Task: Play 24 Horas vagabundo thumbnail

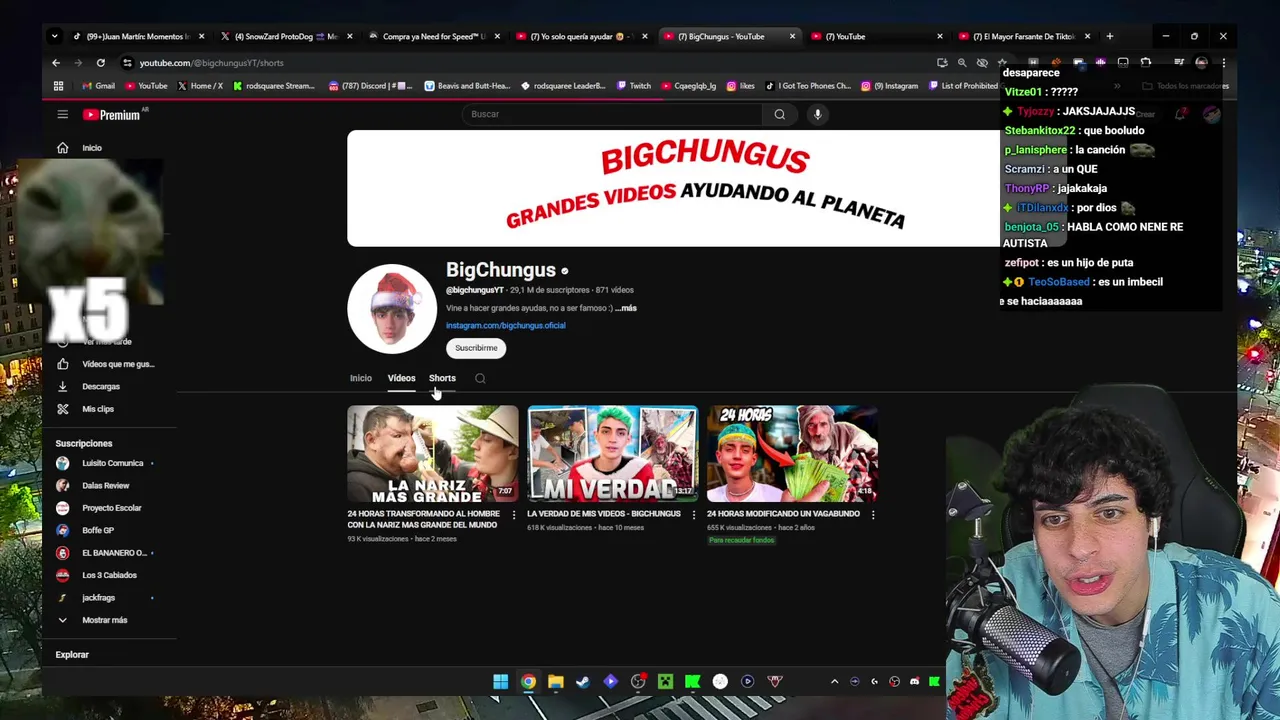Action: (x=792, y=453)
